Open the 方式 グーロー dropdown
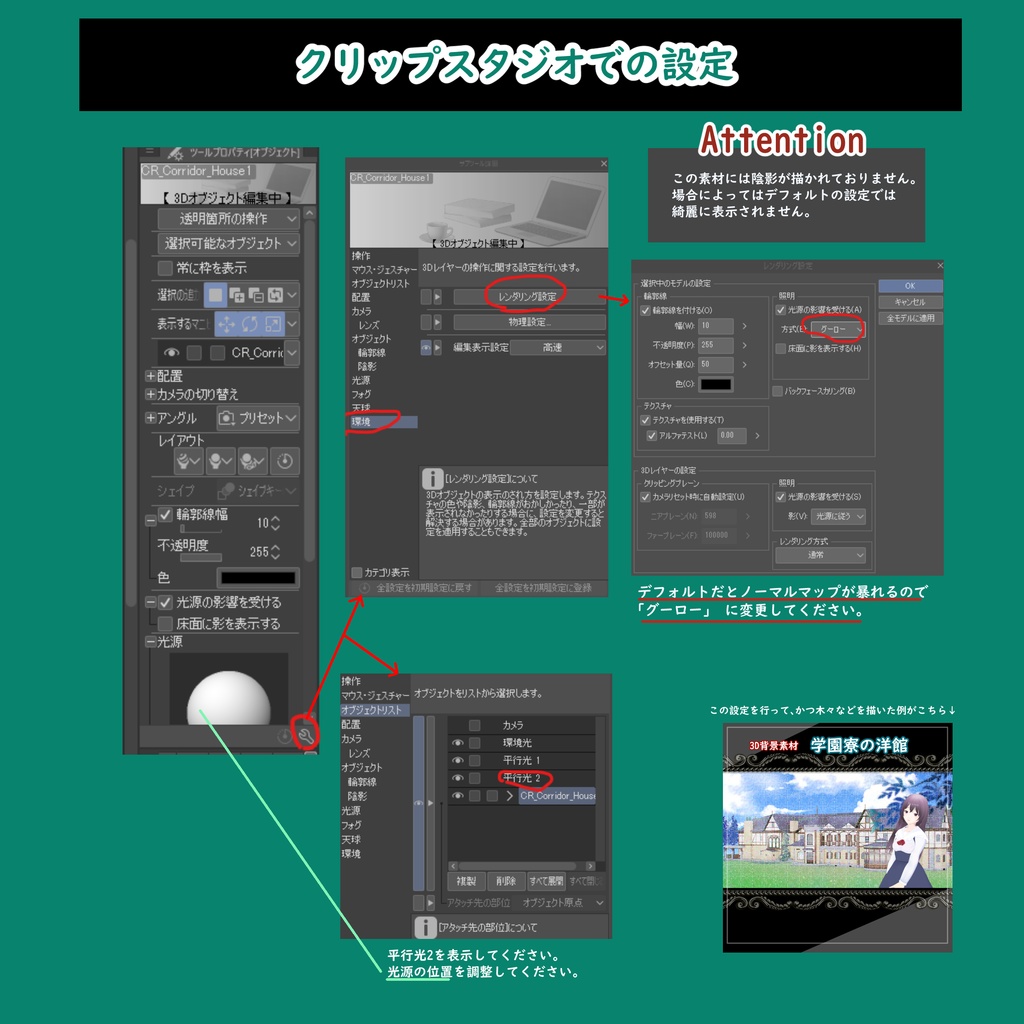 [x=838, y=329]
